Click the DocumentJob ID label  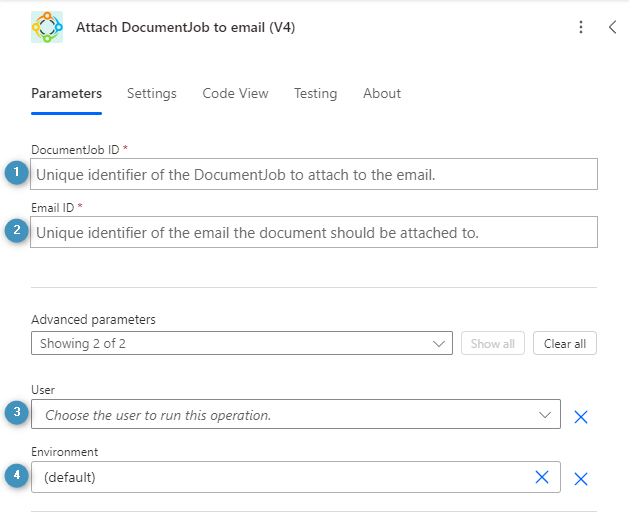tap(75, 150)
